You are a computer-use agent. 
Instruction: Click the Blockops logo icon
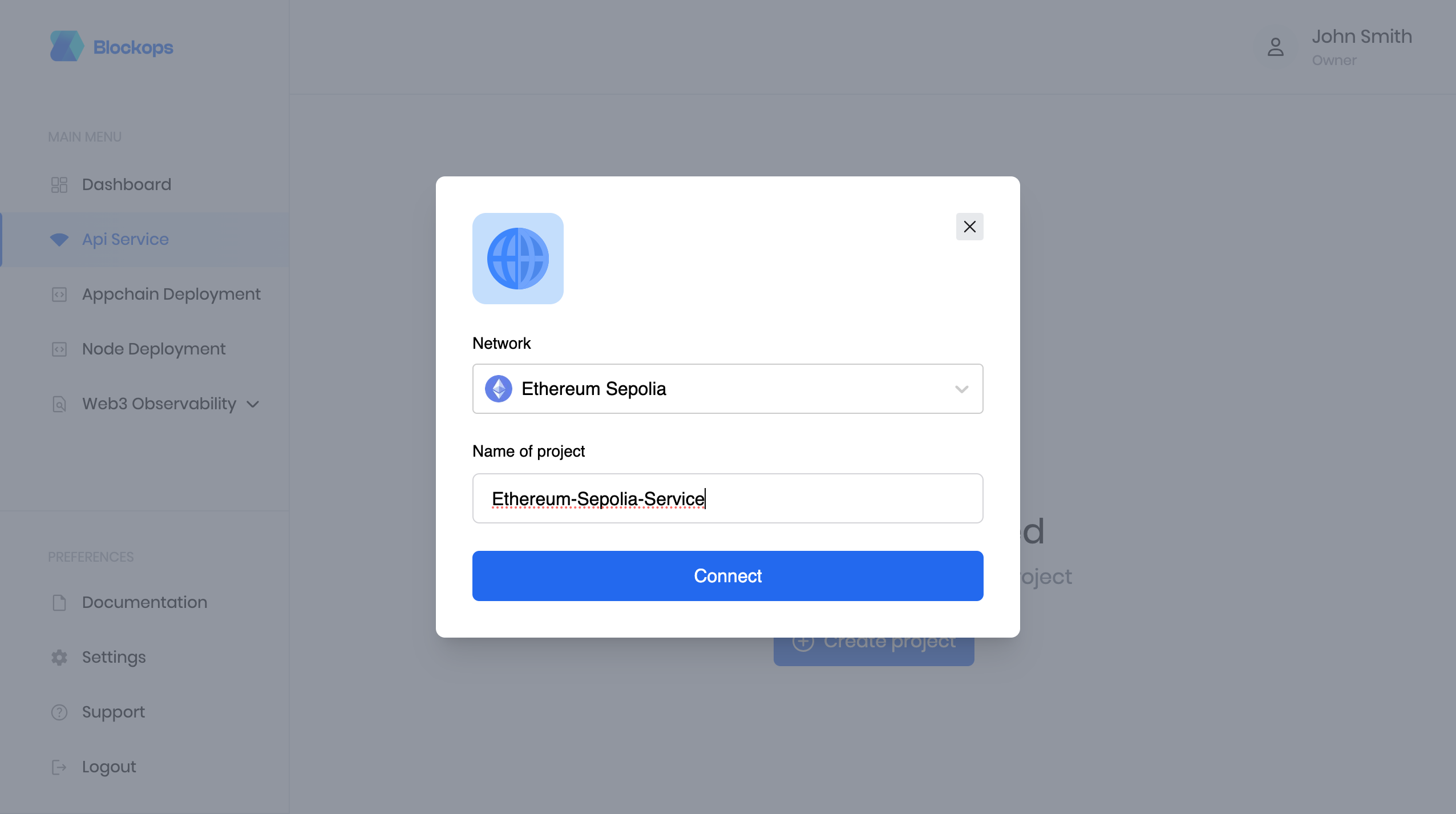click(x=67, y=46)
